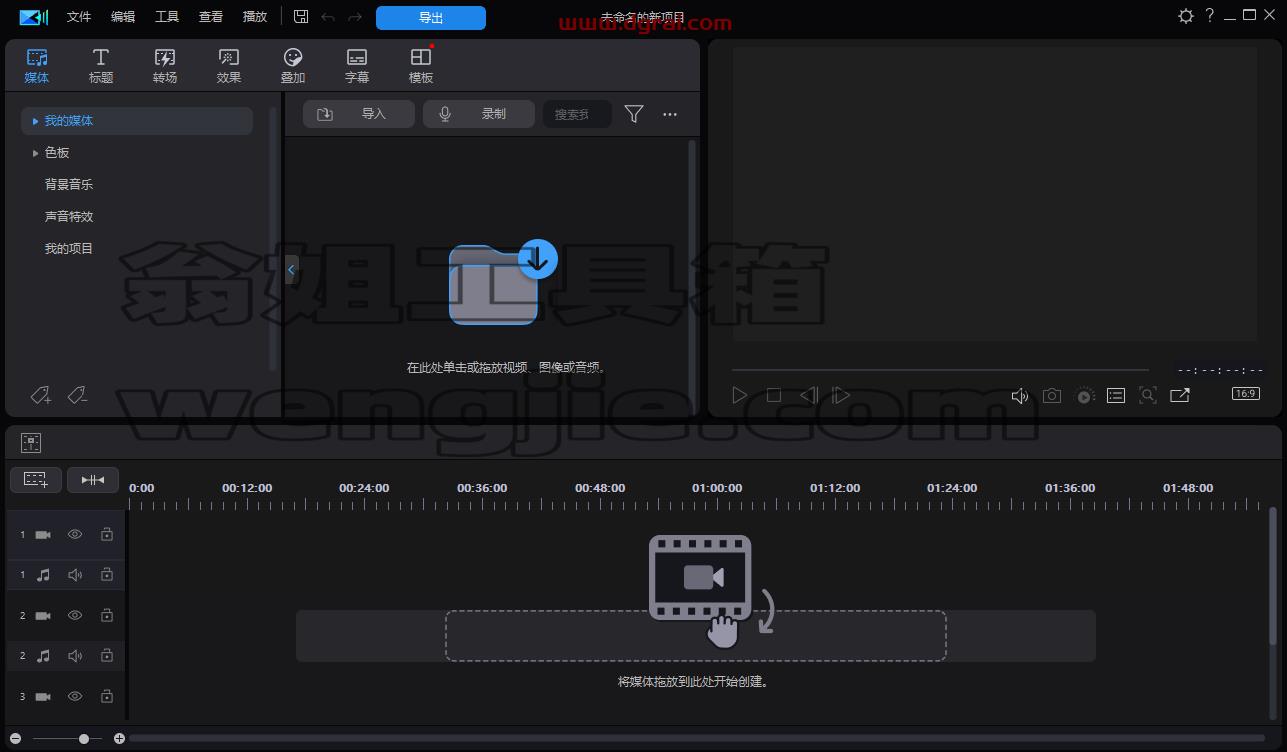Mute audio track 2 speaker
1287x752 pixels.
tap(75, 656)
